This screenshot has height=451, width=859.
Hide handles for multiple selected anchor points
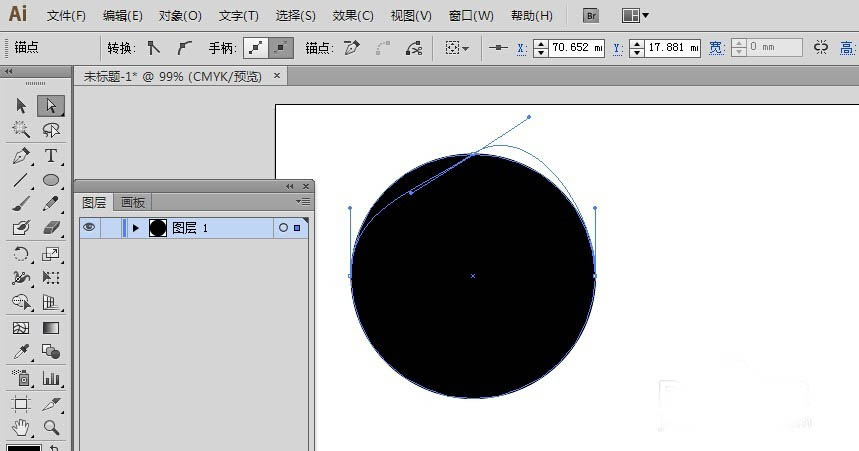tap(281, 48)
